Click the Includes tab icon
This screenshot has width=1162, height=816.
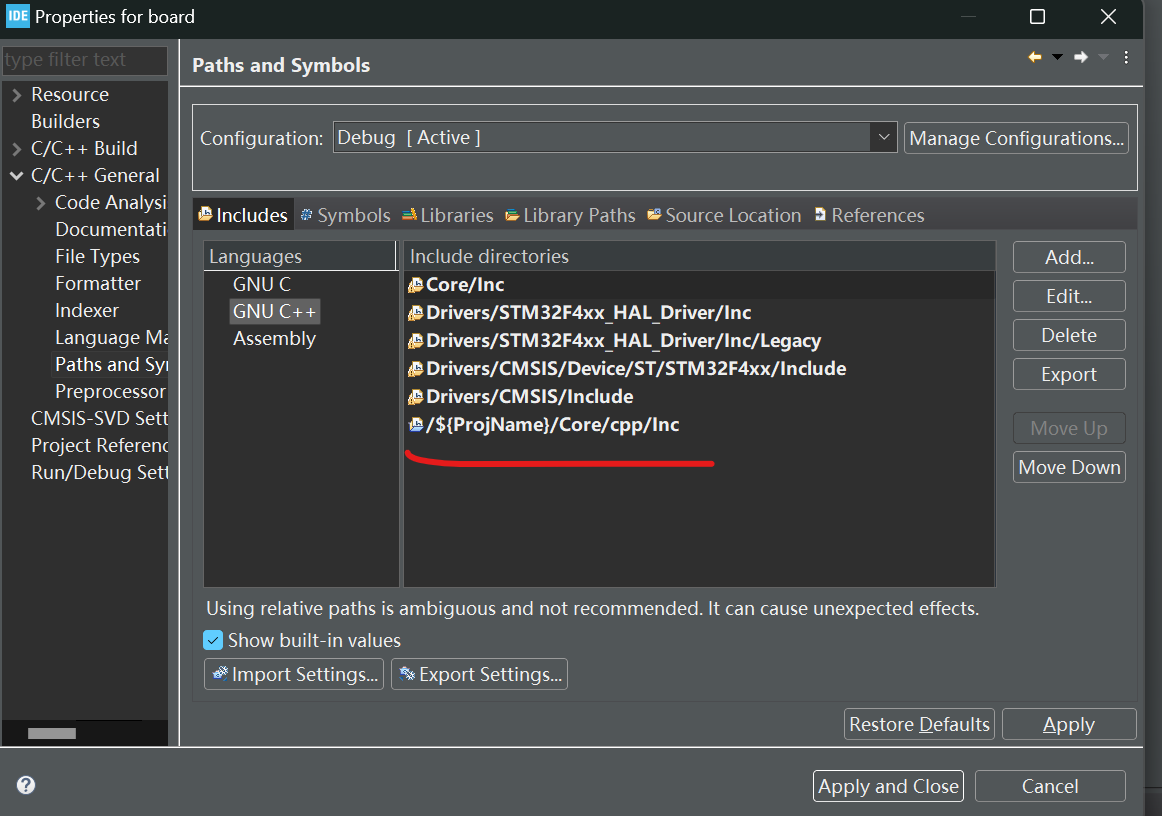[x=205, y=214]
